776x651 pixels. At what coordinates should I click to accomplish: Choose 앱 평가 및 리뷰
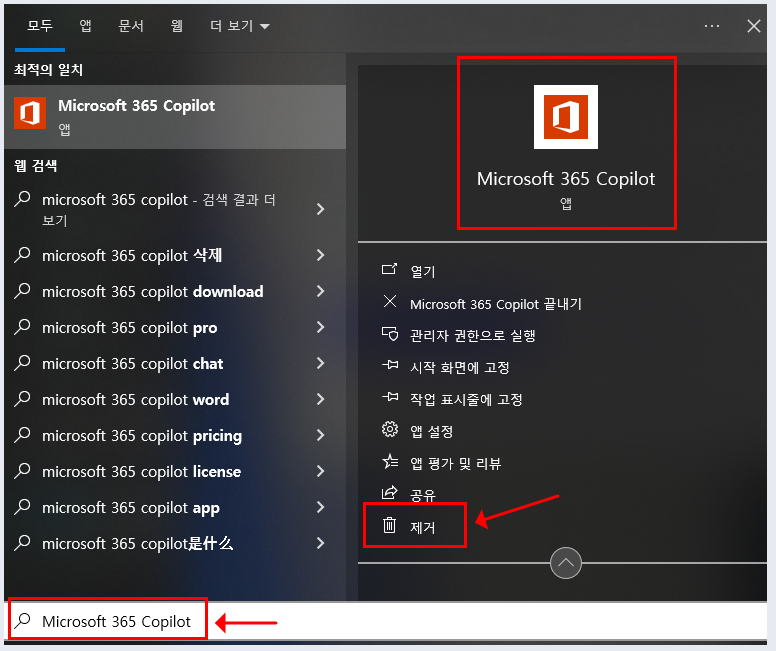coord(455,463)
